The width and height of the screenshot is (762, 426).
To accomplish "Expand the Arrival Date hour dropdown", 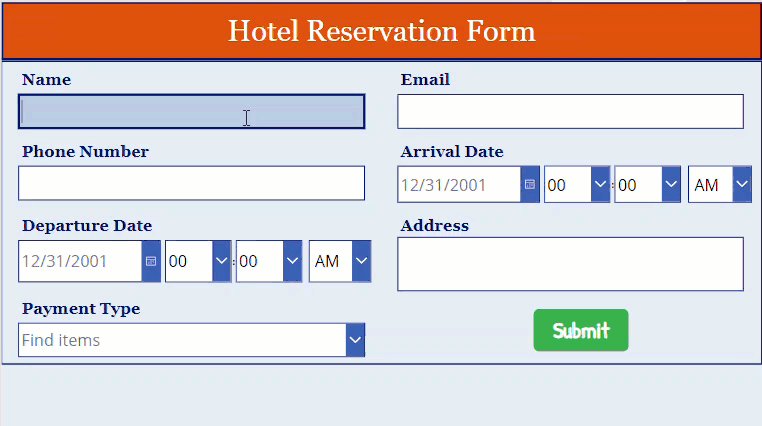I will click(600, 185).
